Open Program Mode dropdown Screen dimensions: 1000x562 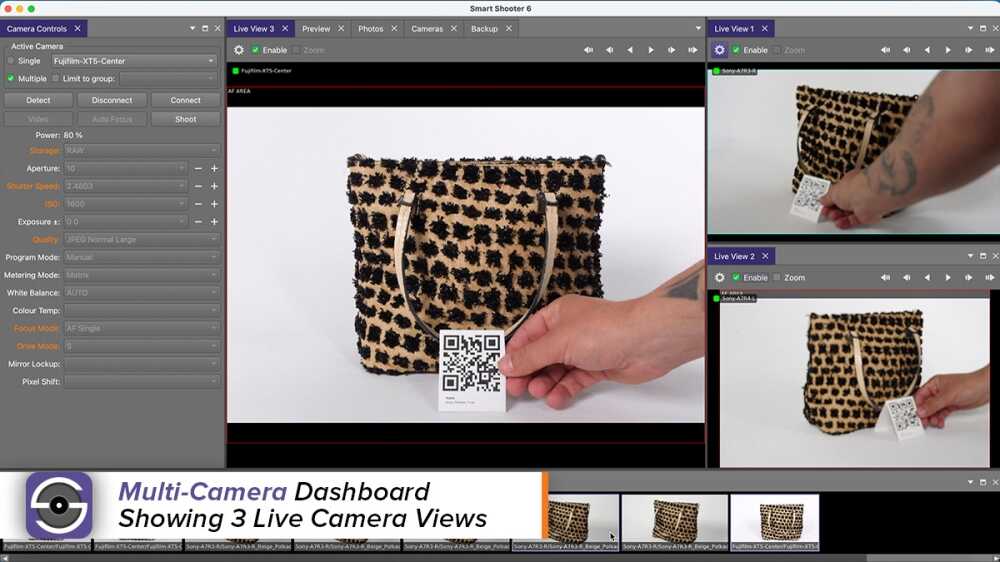[141, 257]
